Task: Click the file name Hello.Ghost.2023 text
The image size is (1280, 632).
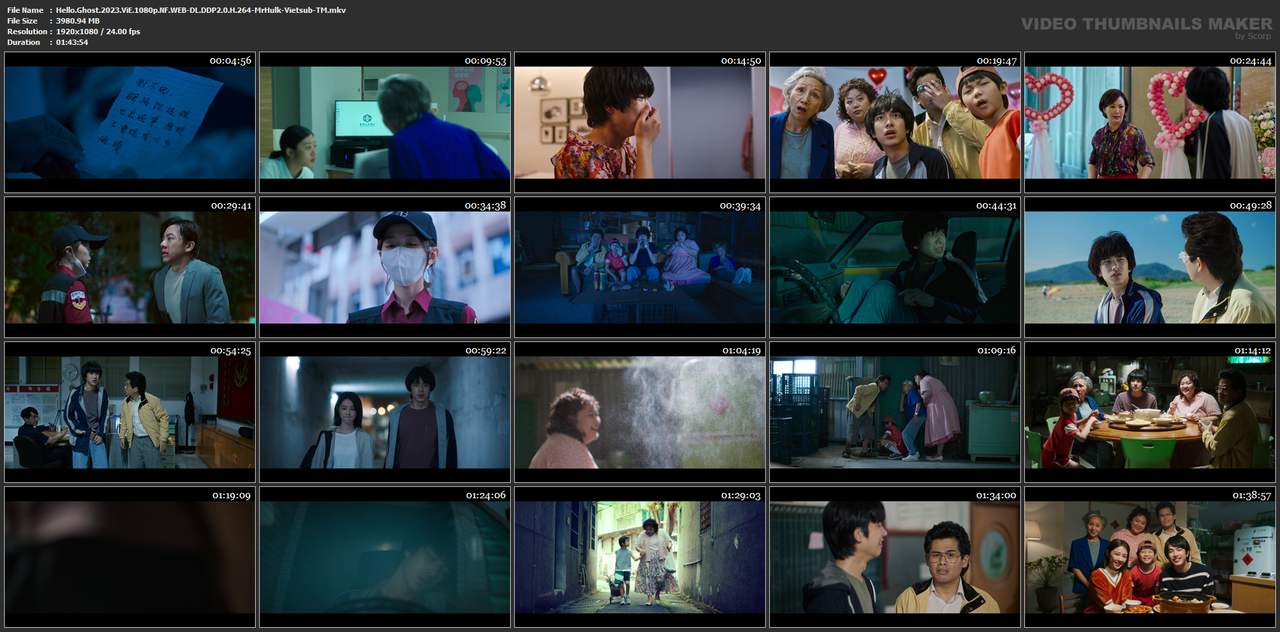Action: (x=201, y=10)
